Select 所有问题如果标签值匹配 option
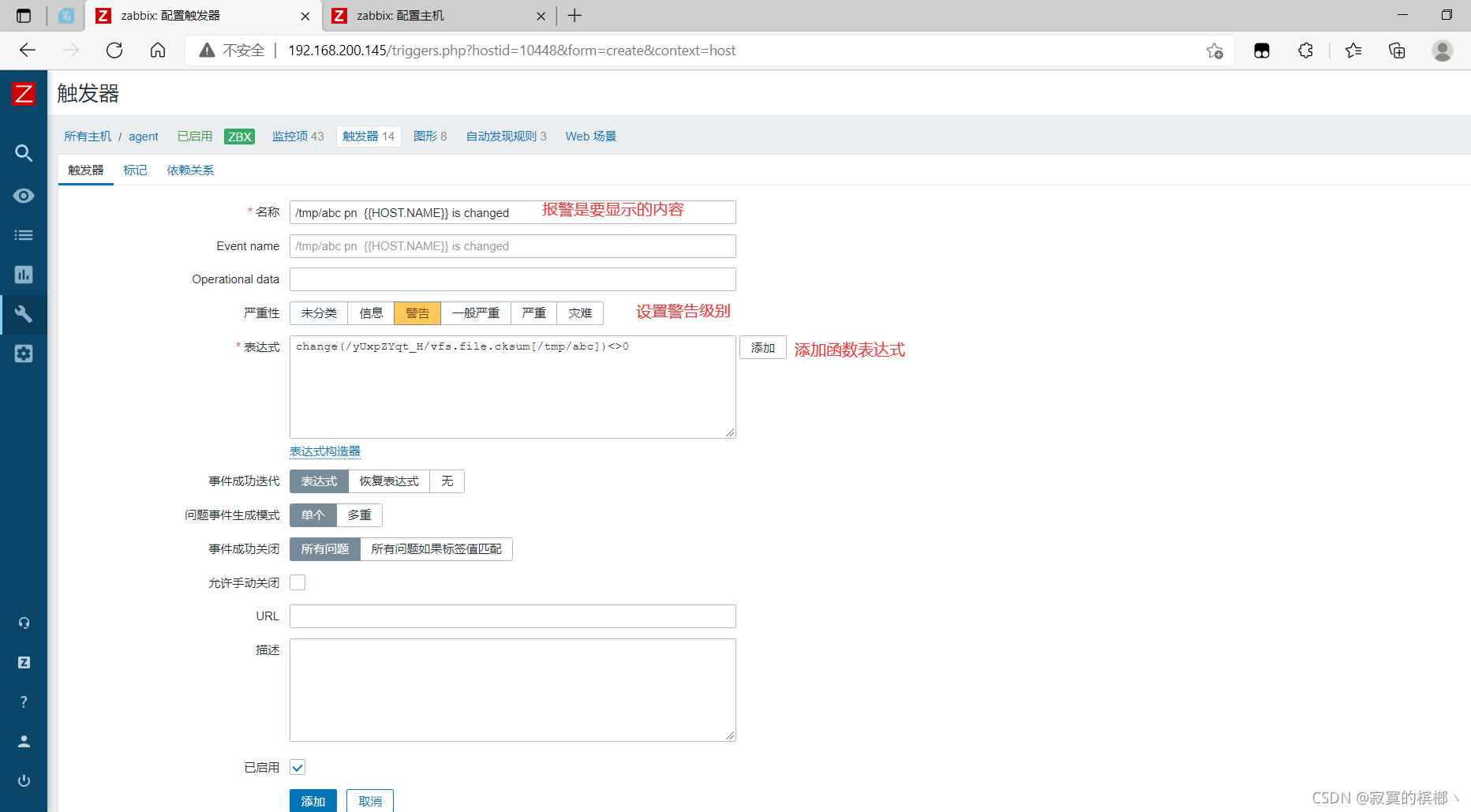 436,549
